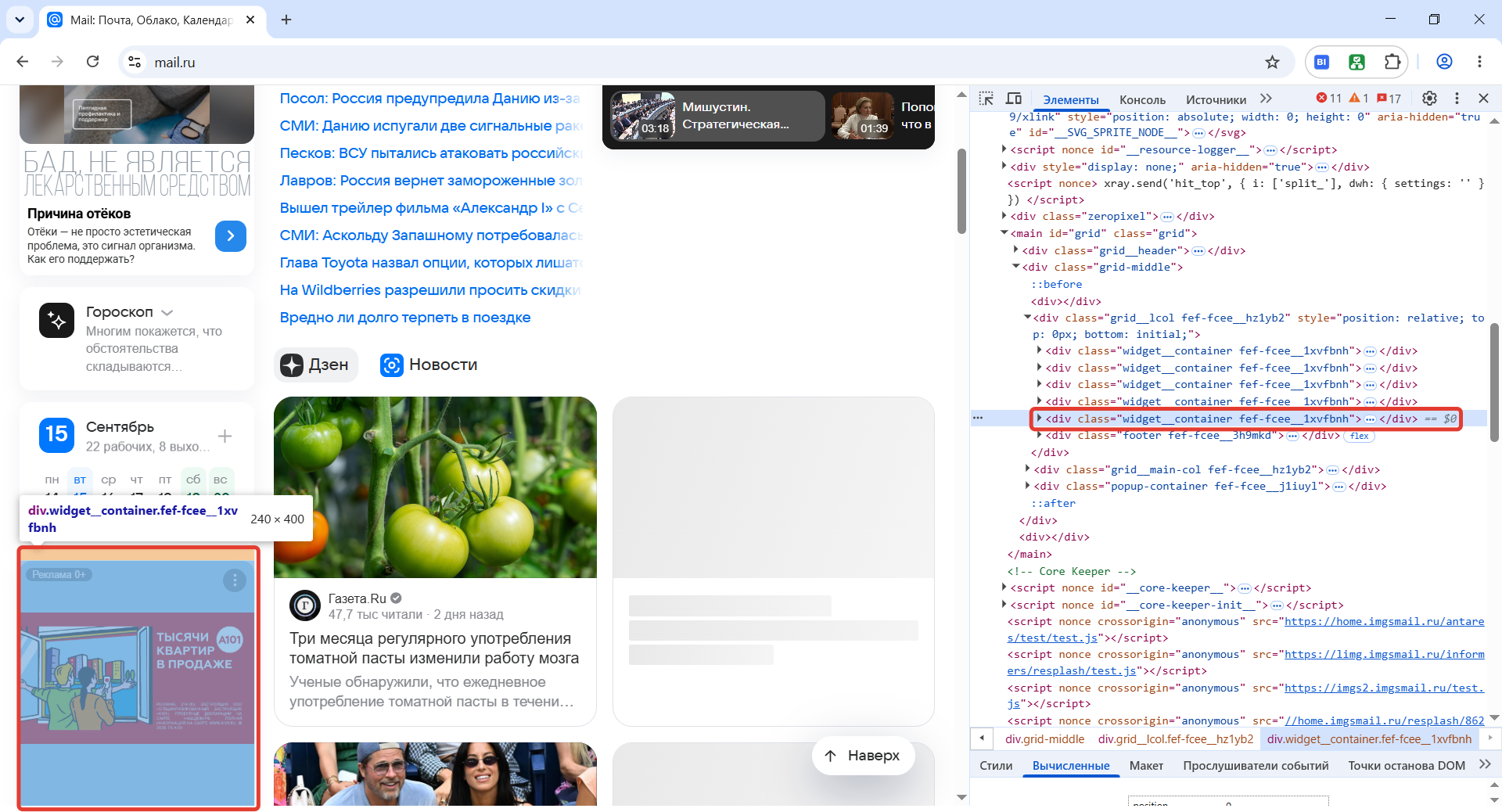Open DevTools customize three-dot menu

click(x=1457, y=99)
